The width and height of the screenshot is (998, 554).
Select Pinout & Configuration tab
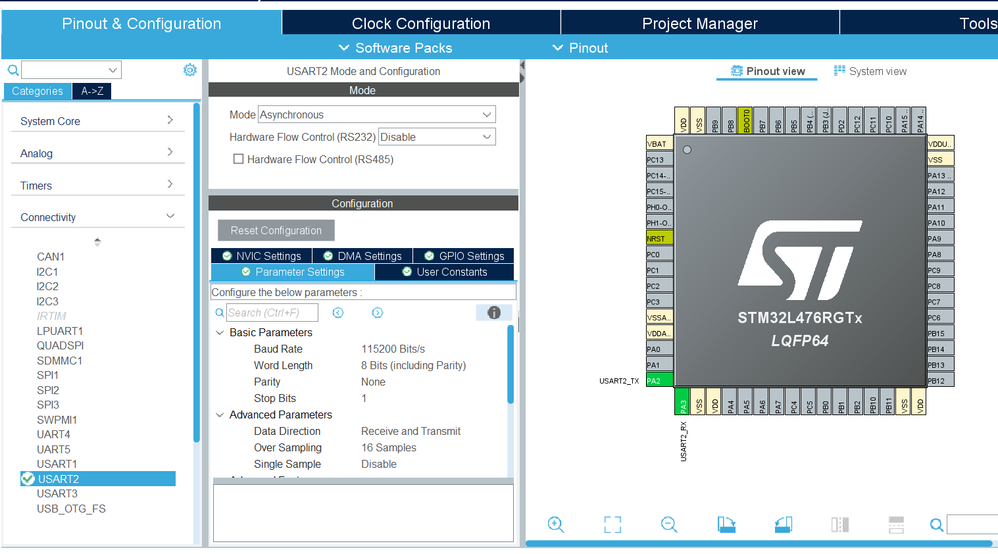coord(141,24)
